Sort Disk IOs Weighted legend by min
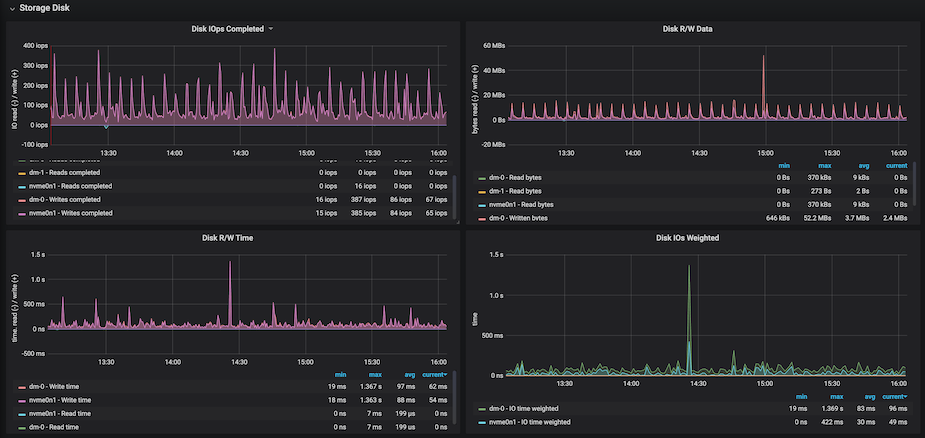Image resolution: width=925 pixels, height=438 pixels. (x=799, y=397)
